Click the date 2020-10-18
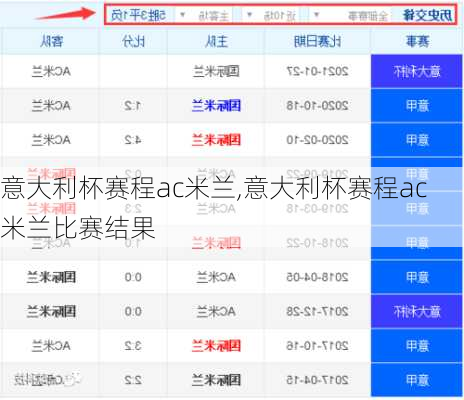Image resolution: width=464 pixels, height=400 pixels. tap(317, 106)
